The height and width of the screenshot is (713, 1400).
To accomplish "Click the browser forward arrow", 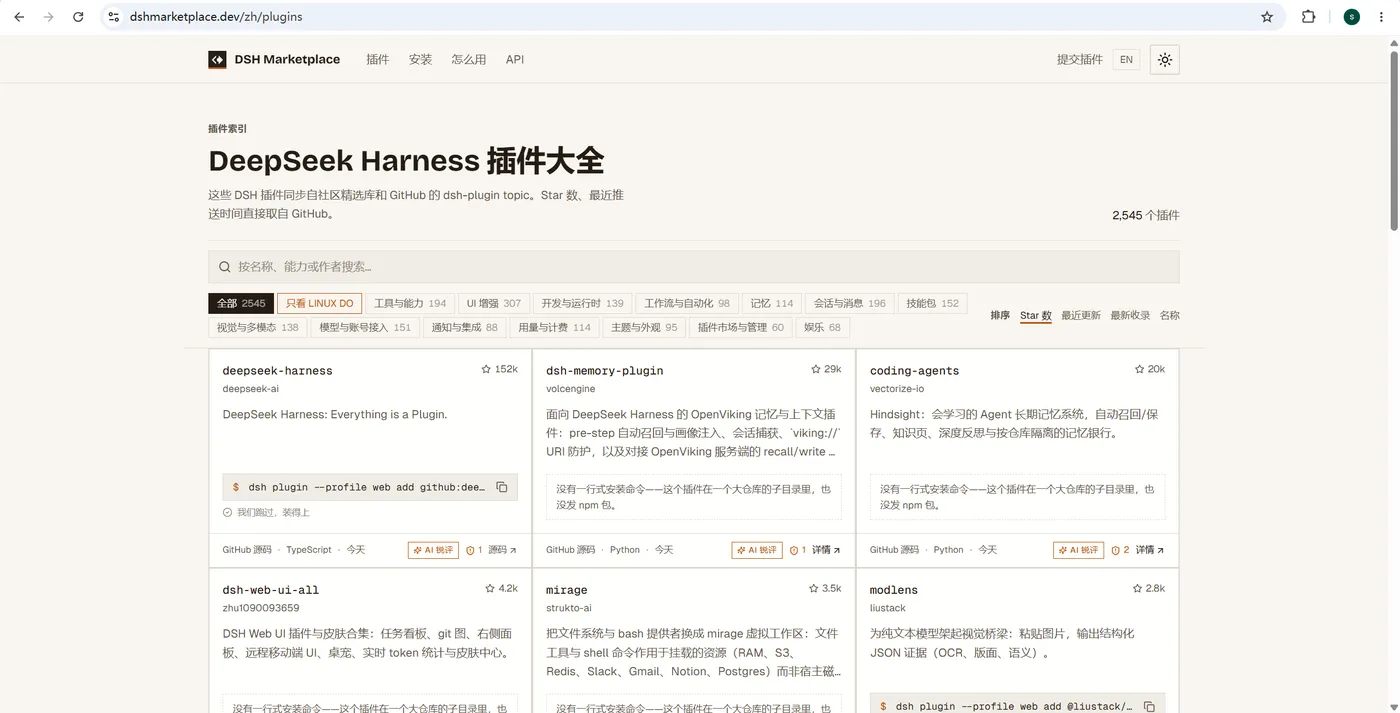I will [48, 17].
